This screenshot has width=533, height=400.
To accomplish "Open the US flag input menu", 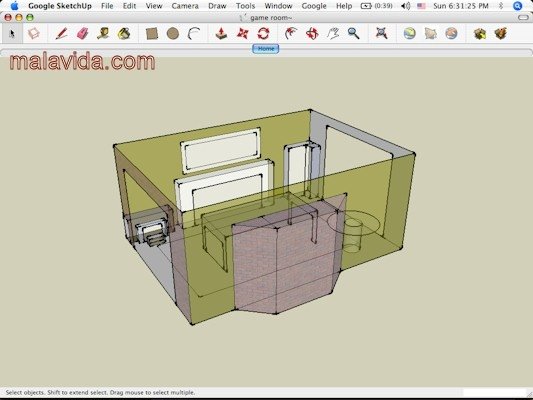I will 421,6.
